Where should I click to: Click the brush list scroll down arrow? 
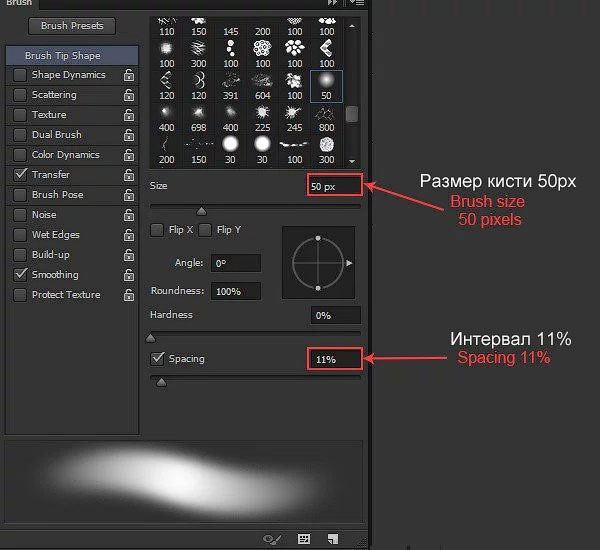[x=352, y=162]
